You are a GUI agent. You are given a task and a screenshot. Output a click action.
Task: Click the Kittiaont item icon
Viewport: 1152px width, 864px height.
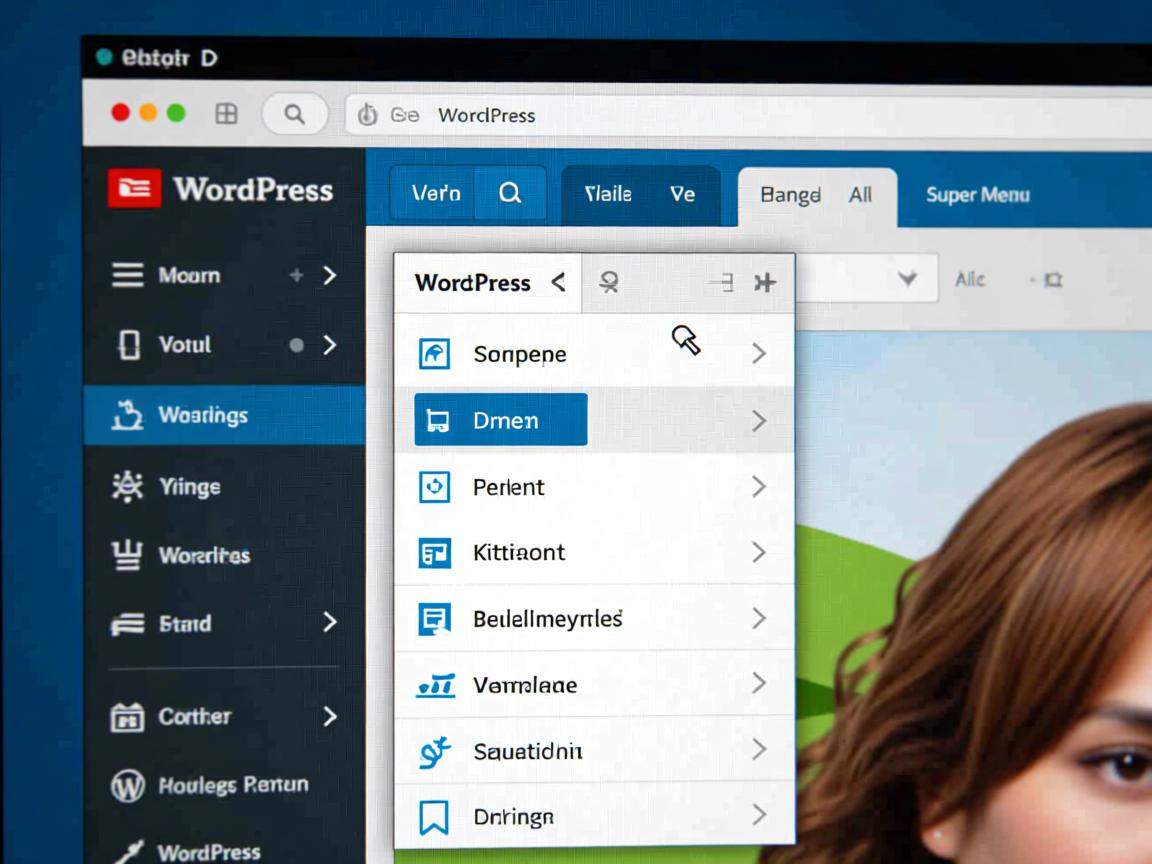coord(433,552)
